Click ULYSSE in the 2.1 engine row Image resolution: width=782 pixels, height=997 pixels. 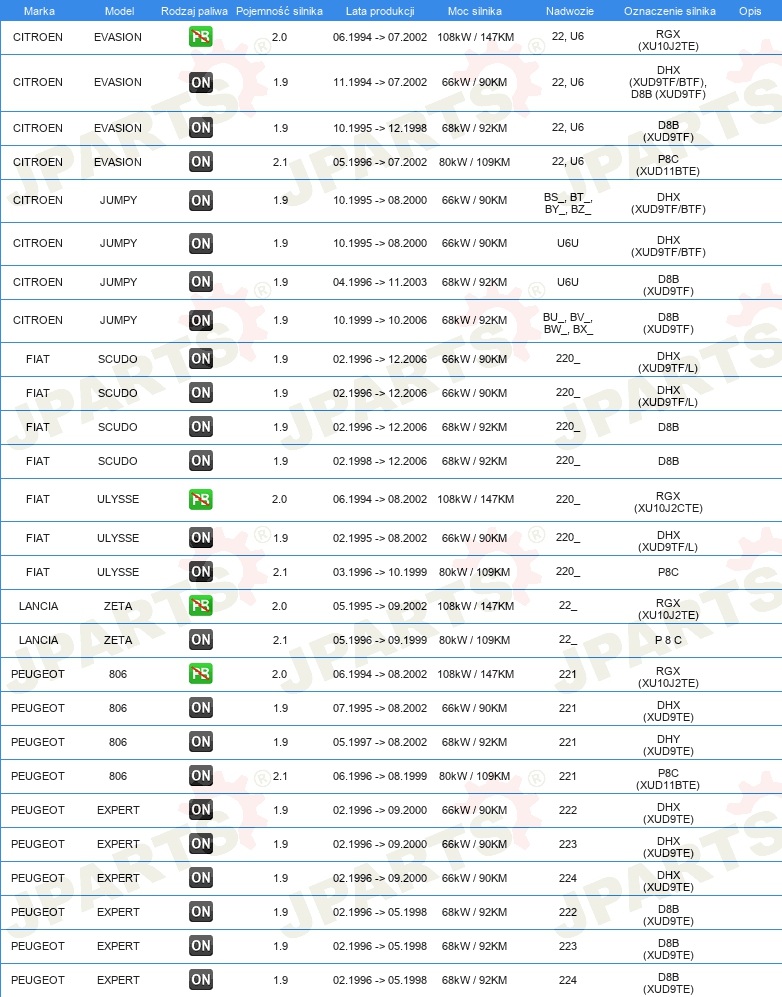(x=118, y=572)
